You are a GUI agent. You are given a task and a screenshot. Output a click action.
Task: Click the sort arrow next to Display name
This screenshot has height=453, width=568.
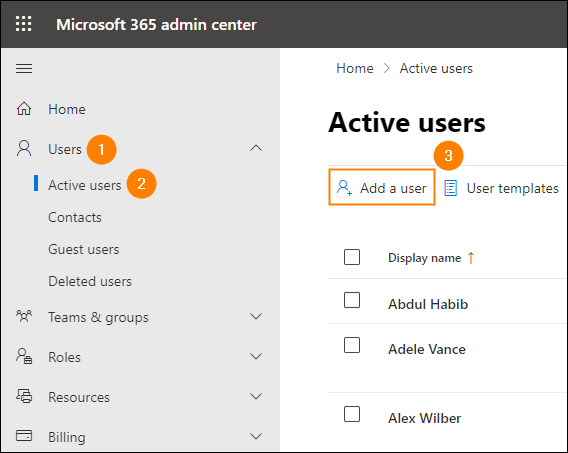[x=471, y=258]
